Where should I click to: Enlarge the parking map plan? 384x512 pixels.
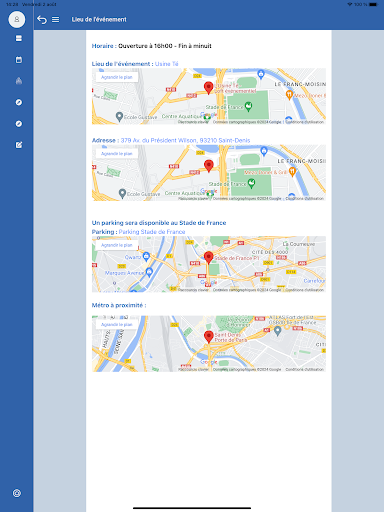117,245
